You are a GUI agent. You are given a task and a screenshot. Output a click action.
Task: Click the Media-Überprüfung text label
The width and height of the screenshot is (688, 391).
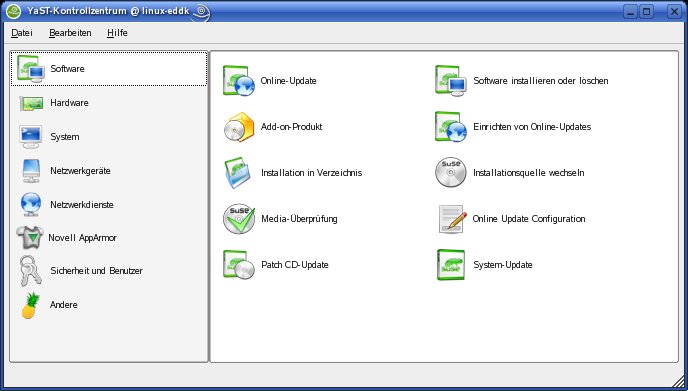pos(299,219)
